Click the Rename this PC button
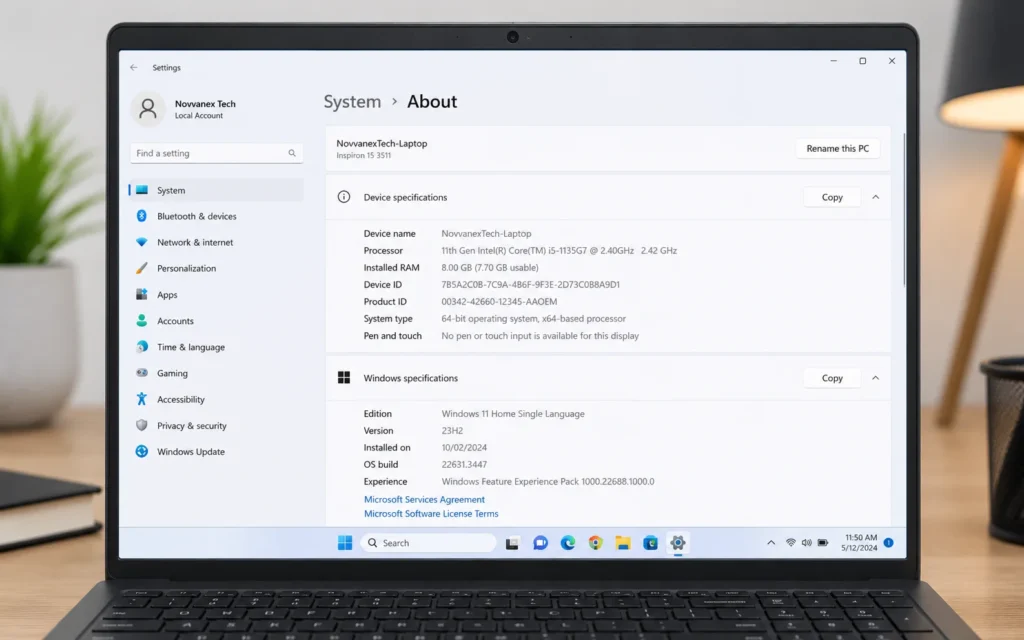The image size is (1024, 640). point(837,148)
